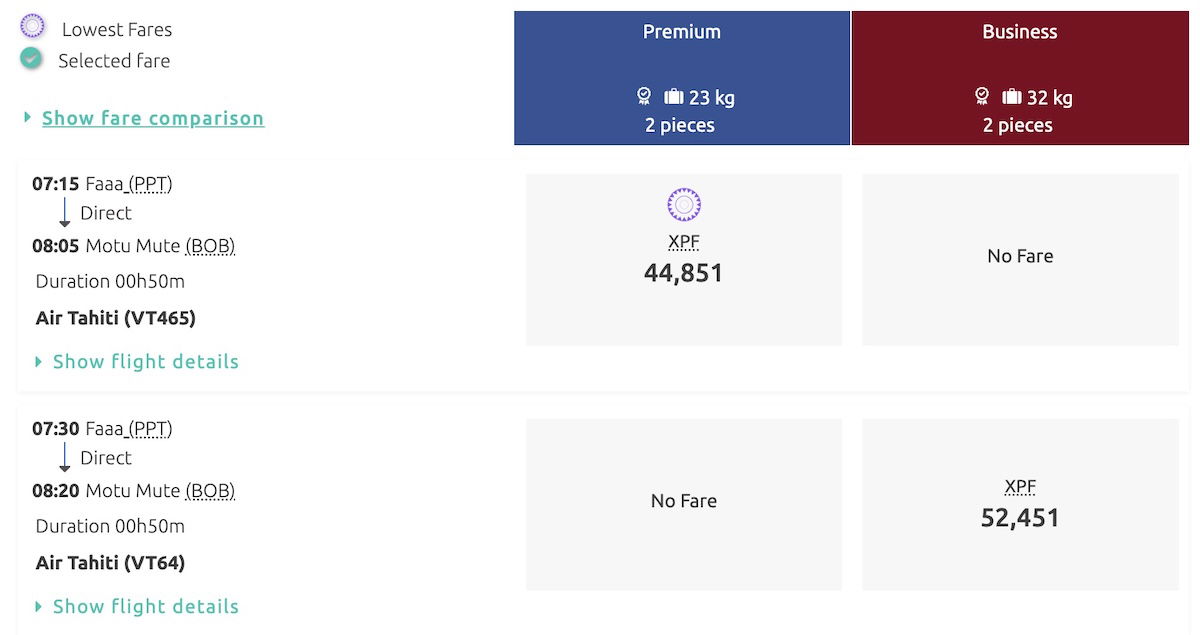Viewport: 1200px width, 635px height.
Task: Click BOB airport code on 08:20 arrival
Action: pyautogui.click(x=211, y=491)
